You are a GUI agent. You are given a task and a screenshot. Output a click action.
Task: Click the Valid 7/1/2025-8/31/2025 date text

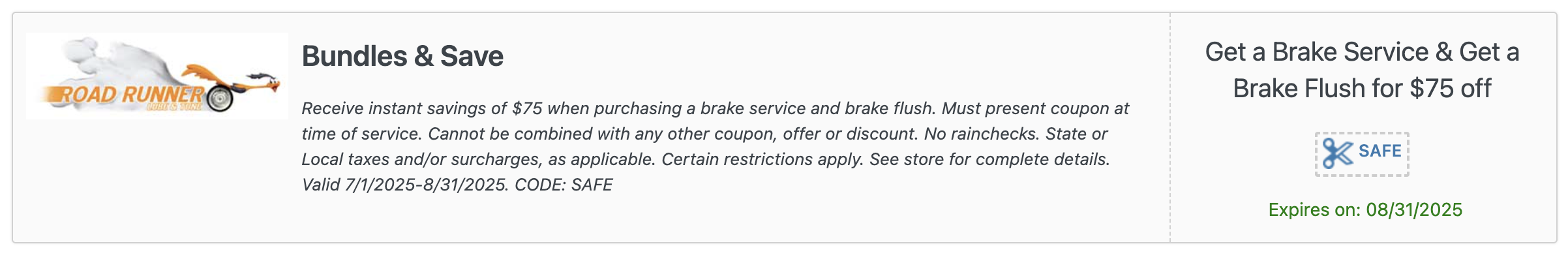coord(404,185)
